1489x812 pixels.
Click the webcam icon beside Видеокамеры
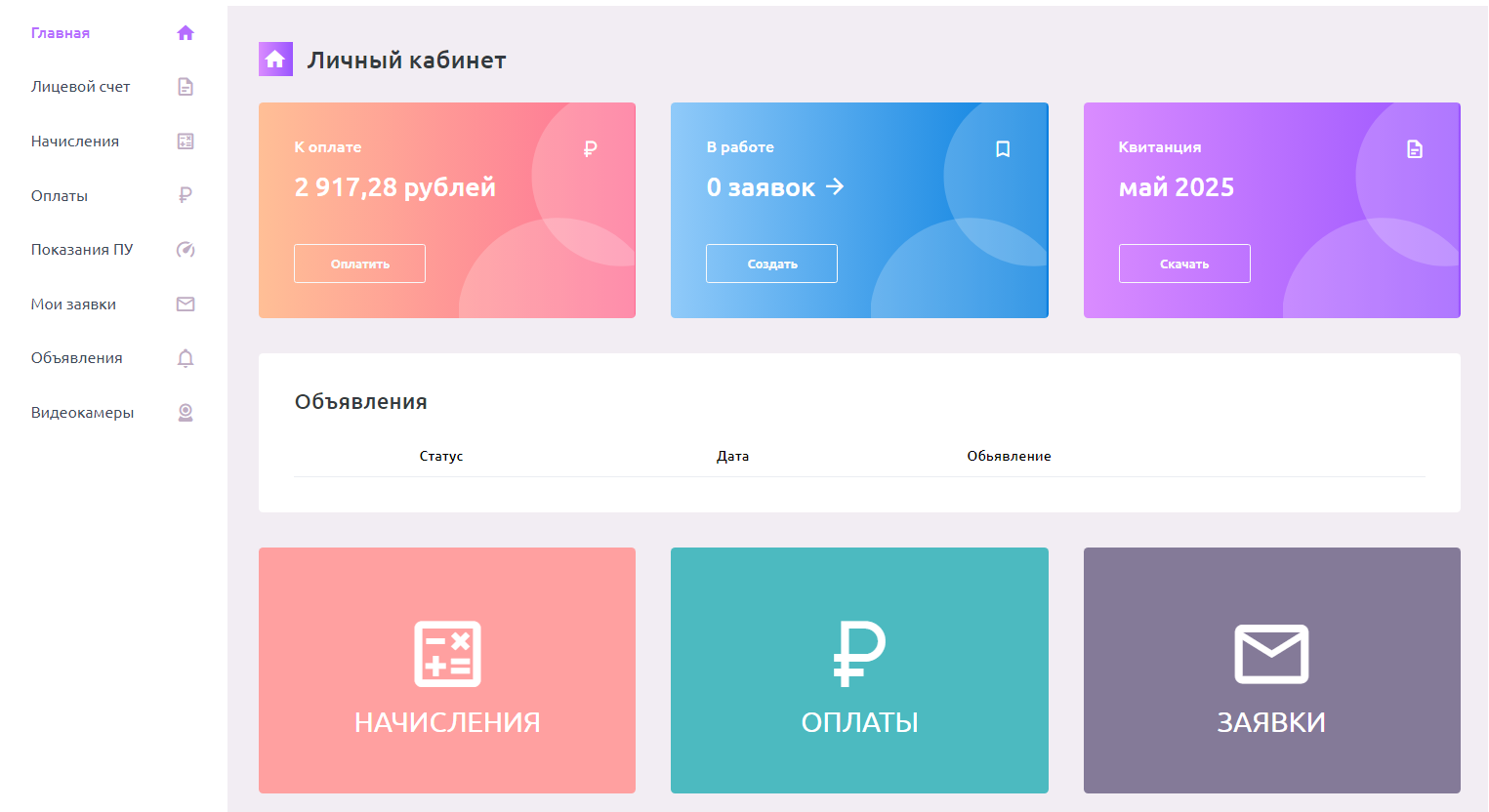[186, 413]
